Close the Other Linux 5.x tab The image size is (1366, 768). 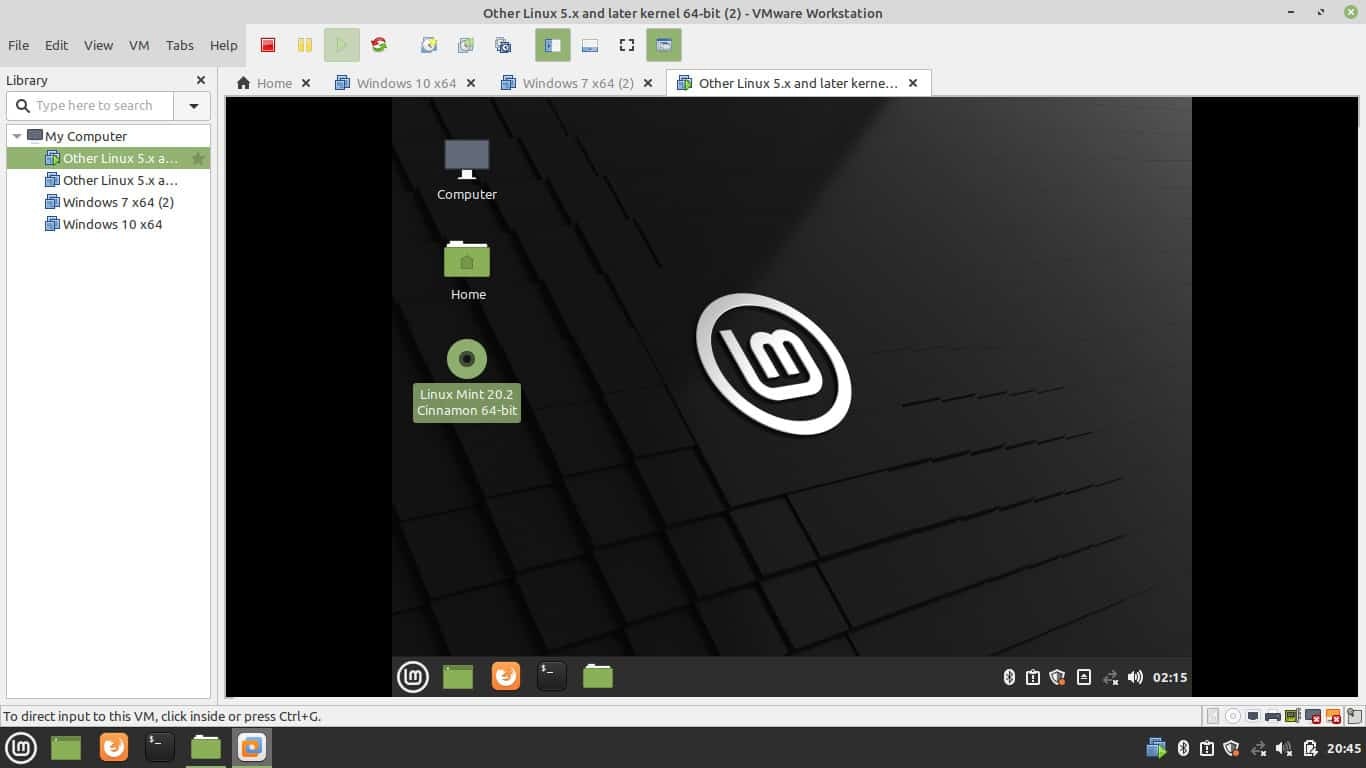tap(913, 83)
